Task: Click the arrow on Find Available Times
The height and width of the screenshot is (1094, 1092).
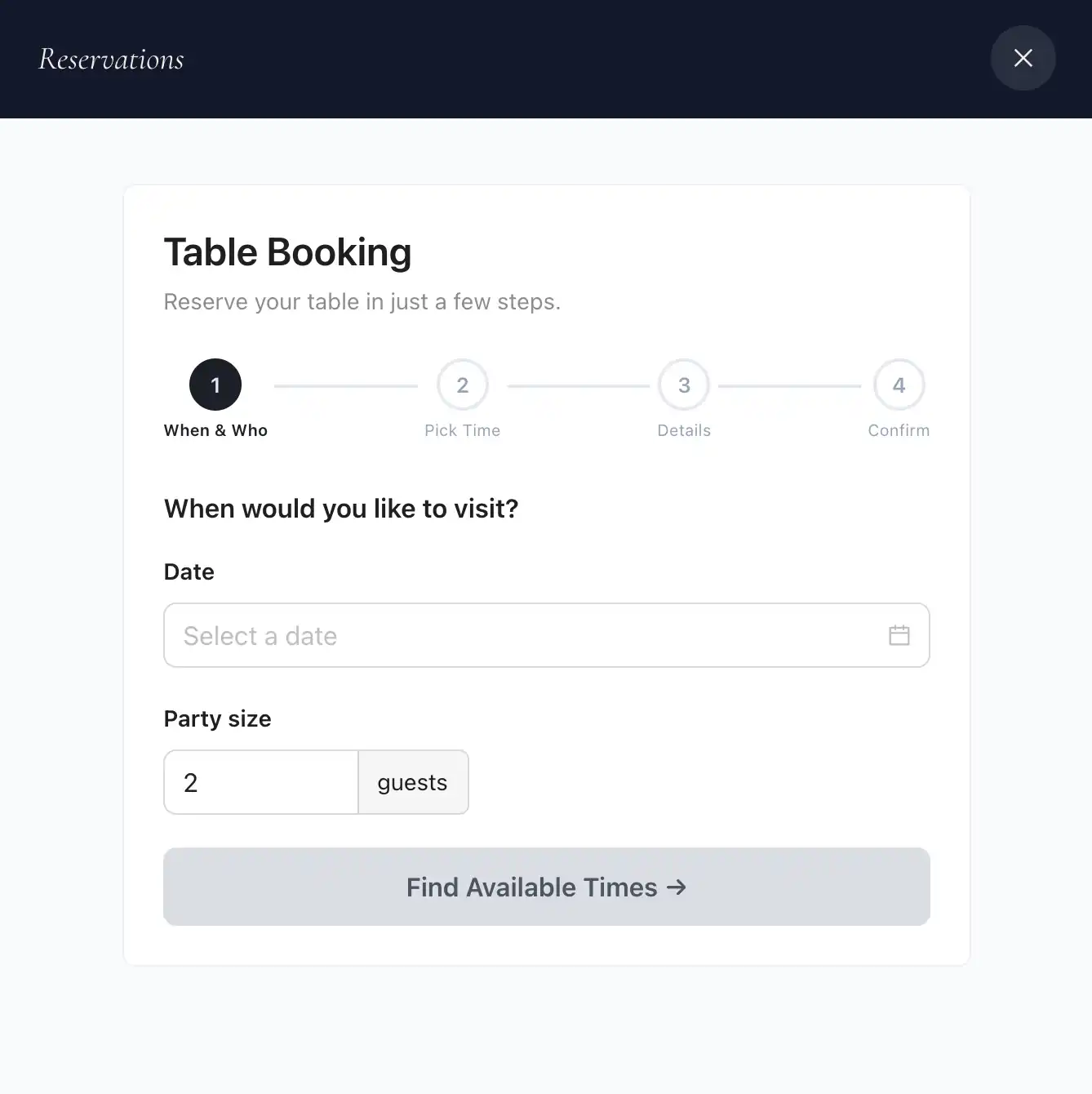Action: (677, 887)
